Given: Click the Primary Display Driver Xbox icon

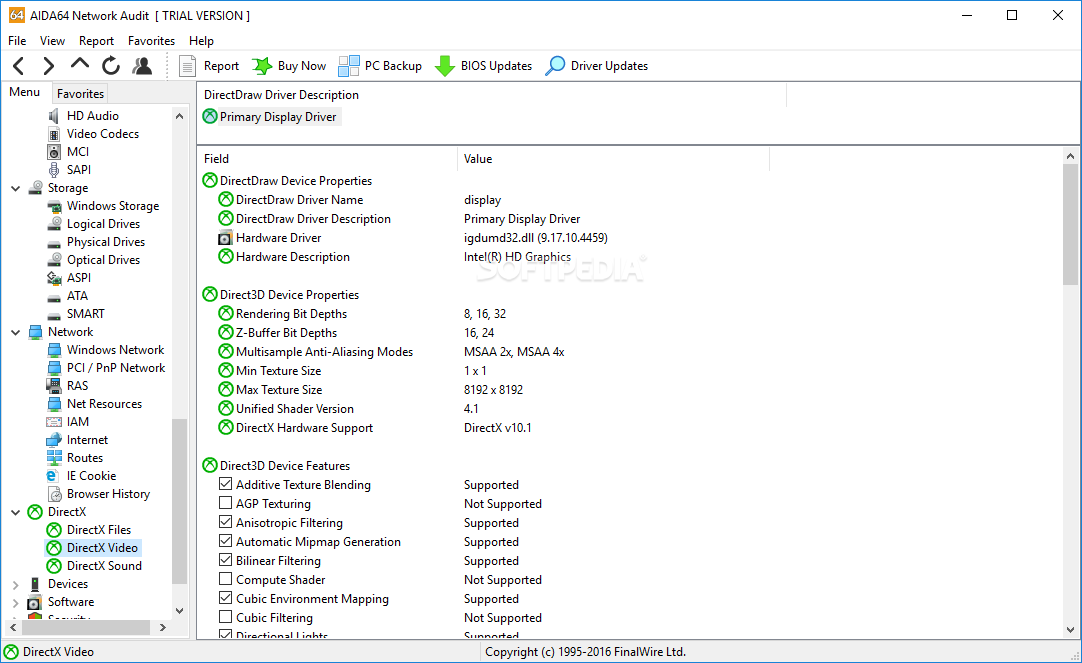Looking at the screenshot, I should (x=210, y=117).
